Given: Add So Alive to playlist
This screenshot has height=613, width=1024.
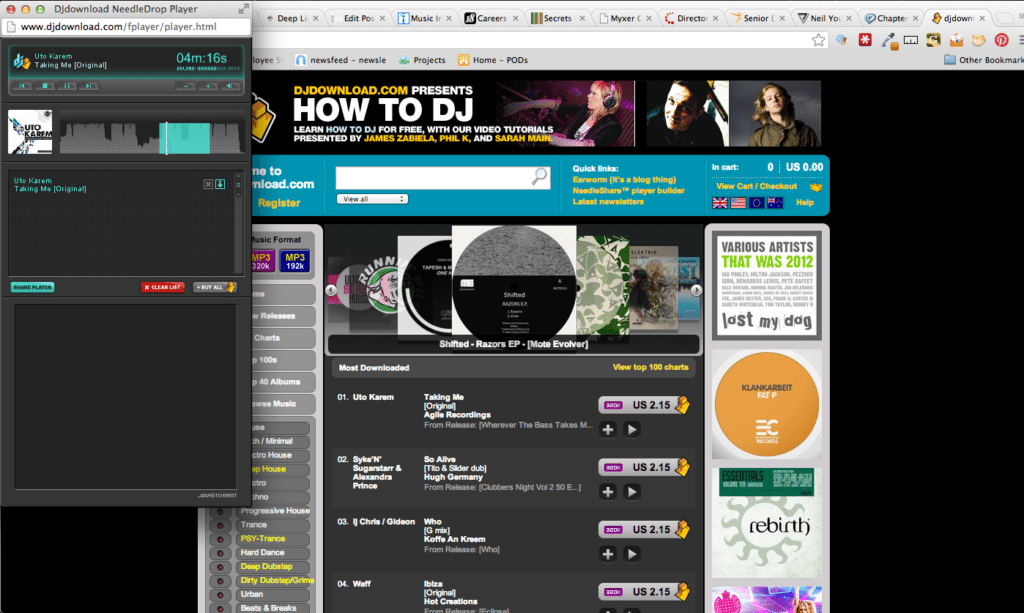Looking at the screenshot, I should [607, 492].
